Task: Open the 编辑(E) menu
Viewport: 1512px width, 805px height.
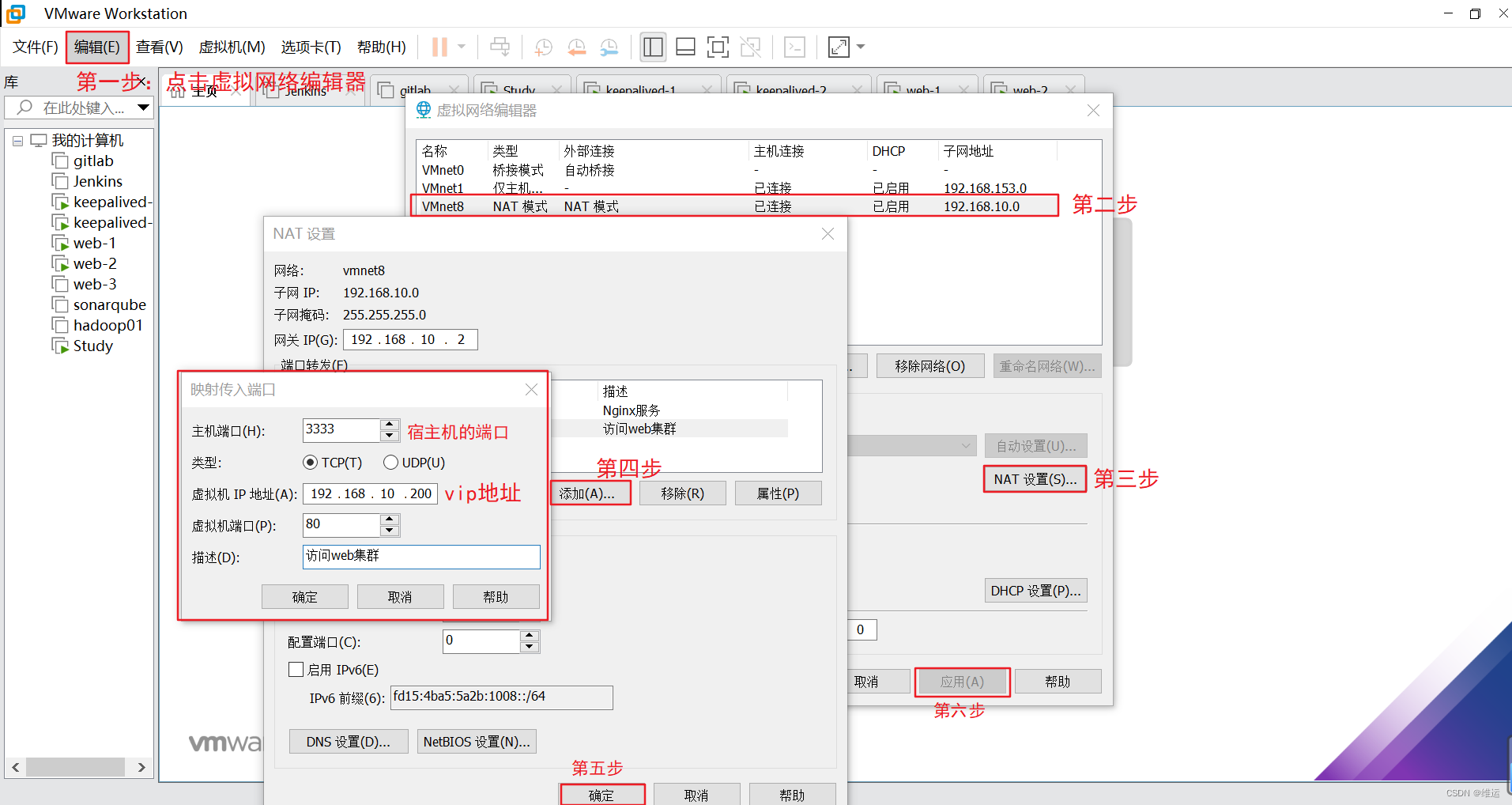Action: (x=97, y=47)
